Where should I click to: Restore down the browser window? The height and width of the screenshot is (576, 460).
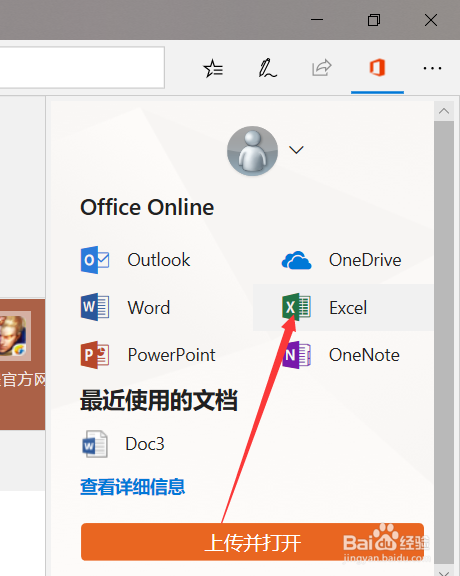point(374,20)
